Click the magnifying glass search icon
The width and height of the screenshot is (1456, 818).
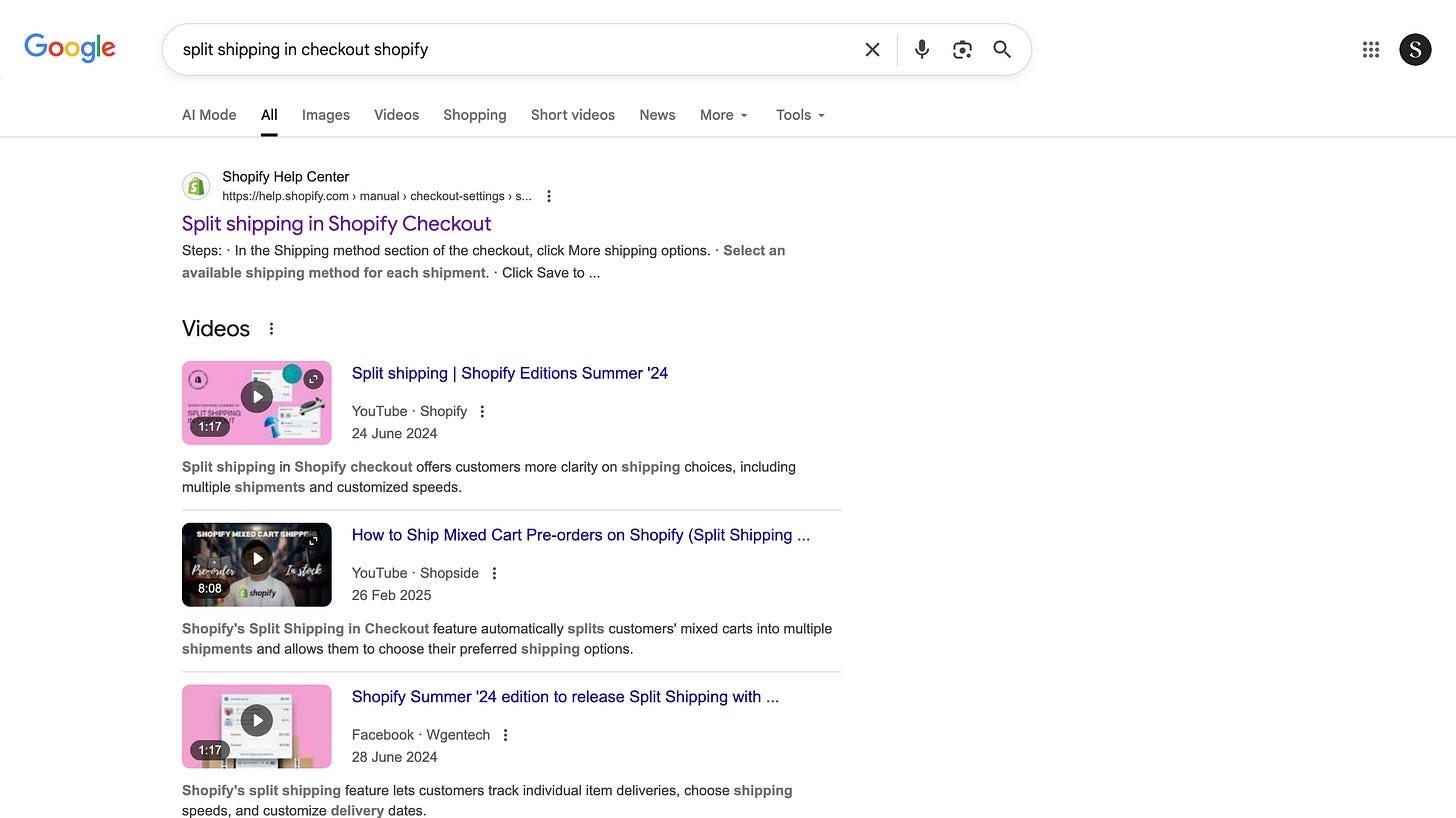click(x=1002, y=49)
